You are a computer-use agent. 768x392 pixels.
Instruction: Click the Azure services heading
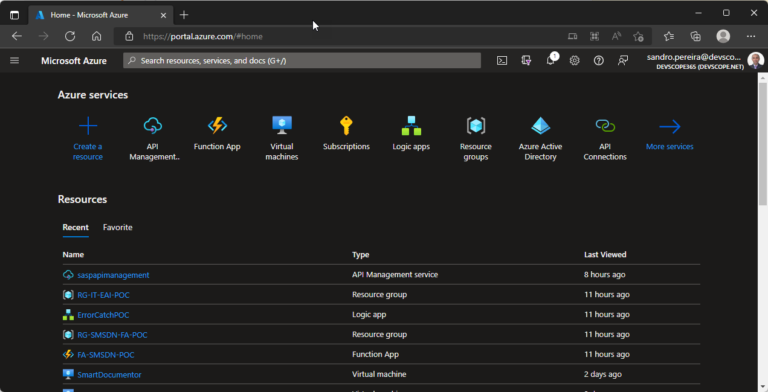point(93,95)
